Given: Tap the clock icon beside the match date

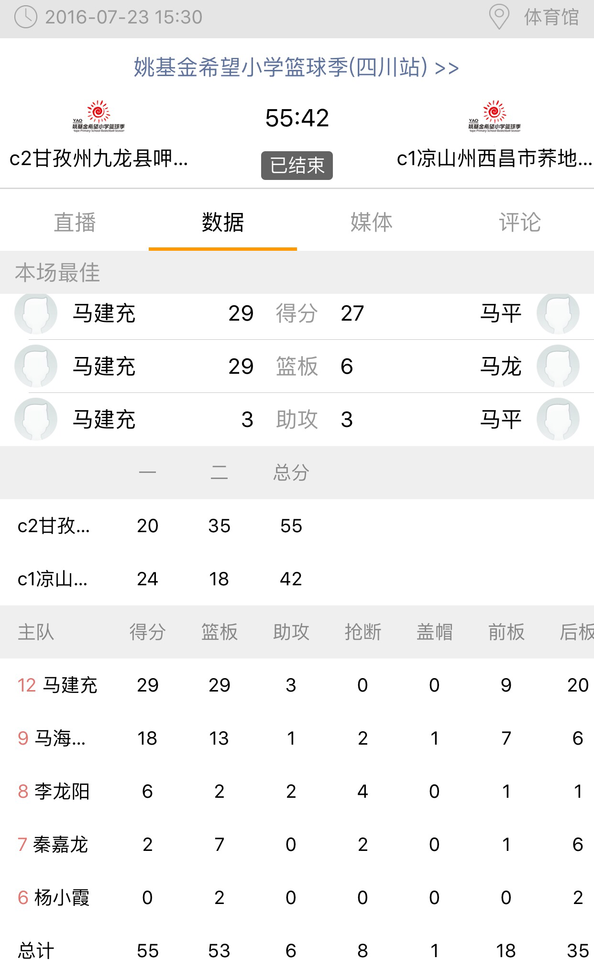Looking at the screenshot, I should (26, 17).
